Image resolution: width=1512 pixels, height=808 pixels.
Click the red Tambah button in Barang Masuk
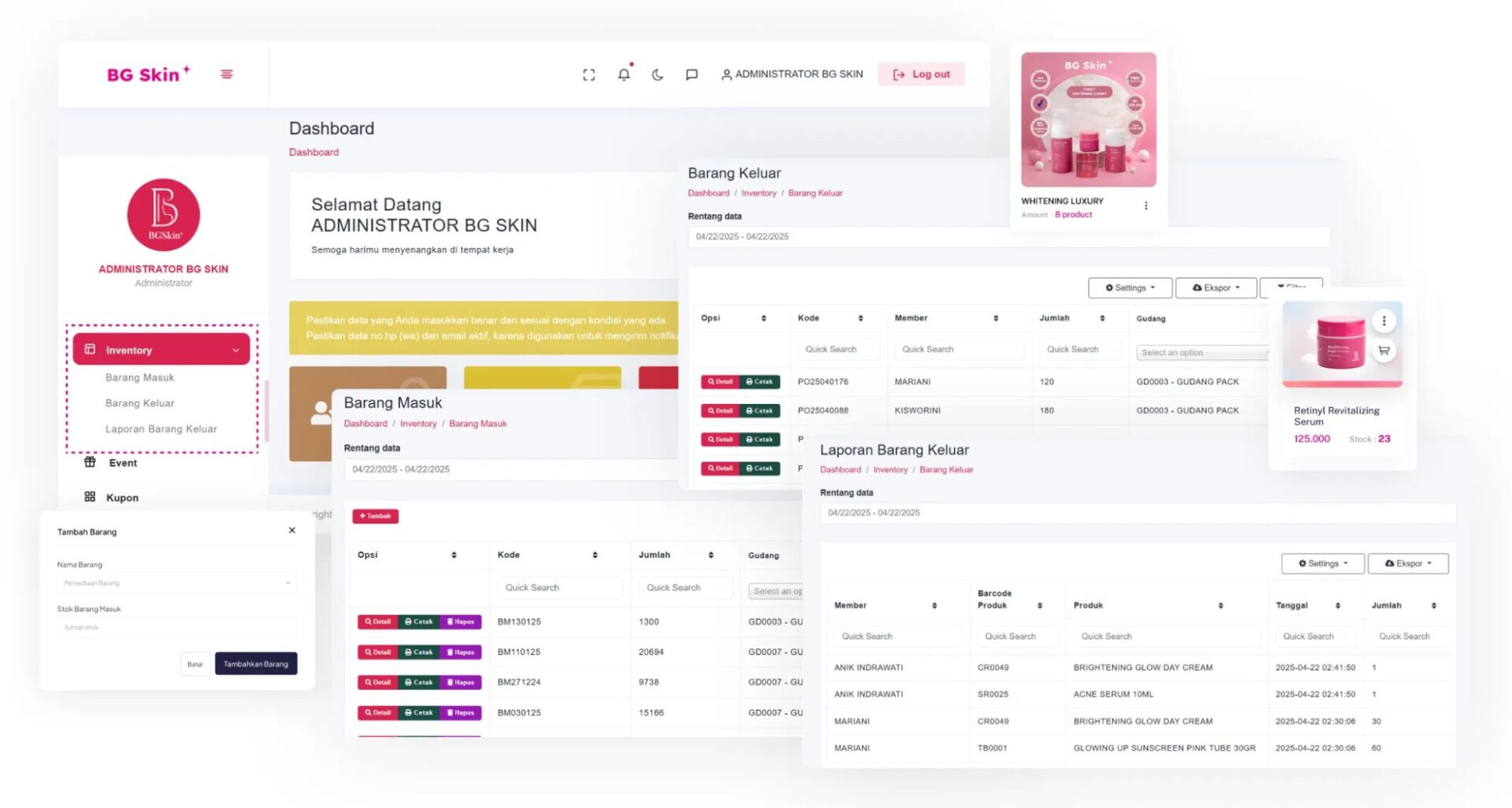coord(376,517)
